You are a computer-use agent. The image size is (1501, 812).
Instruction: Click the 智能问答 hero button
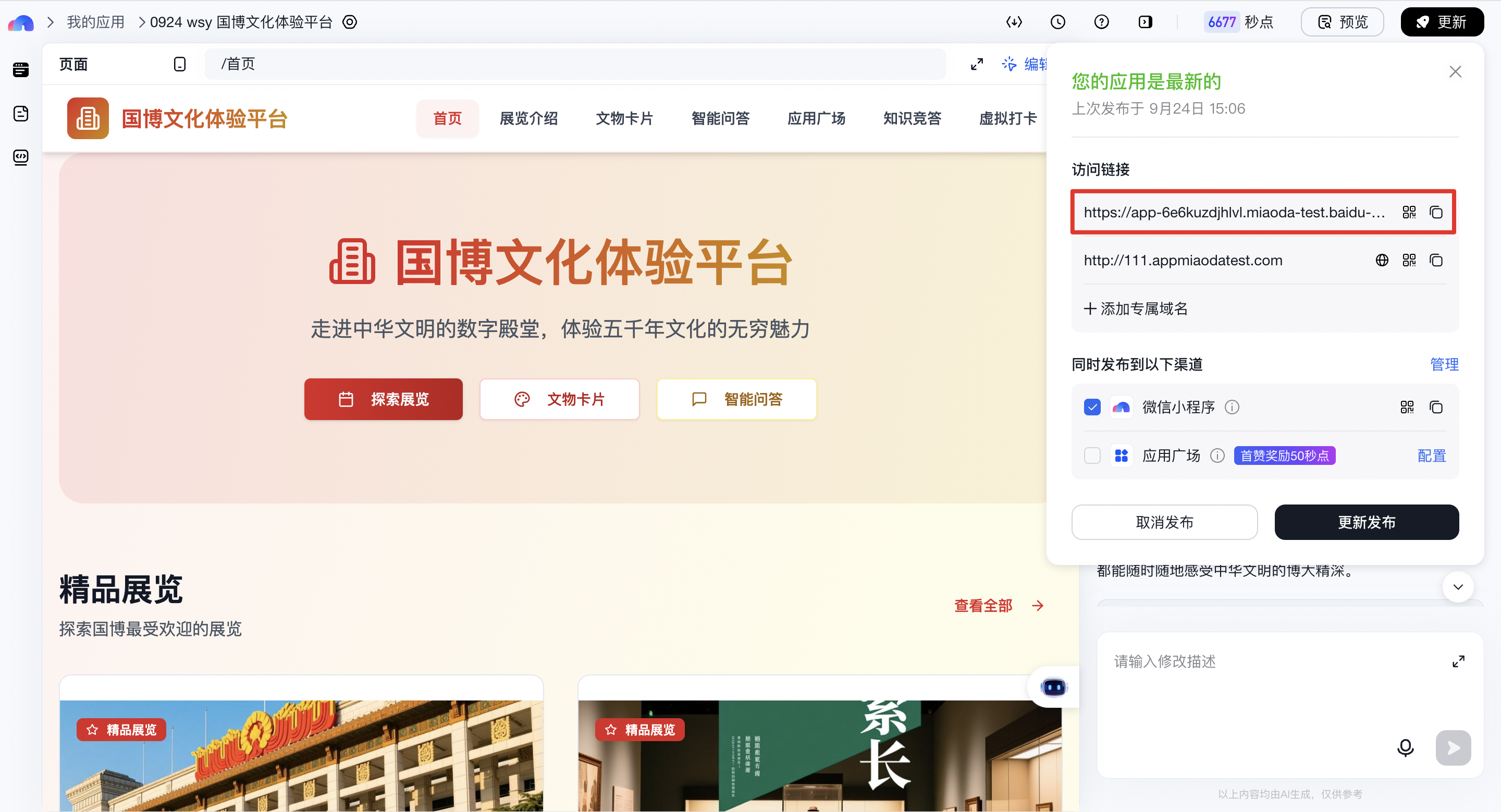(x=736, y=399)
